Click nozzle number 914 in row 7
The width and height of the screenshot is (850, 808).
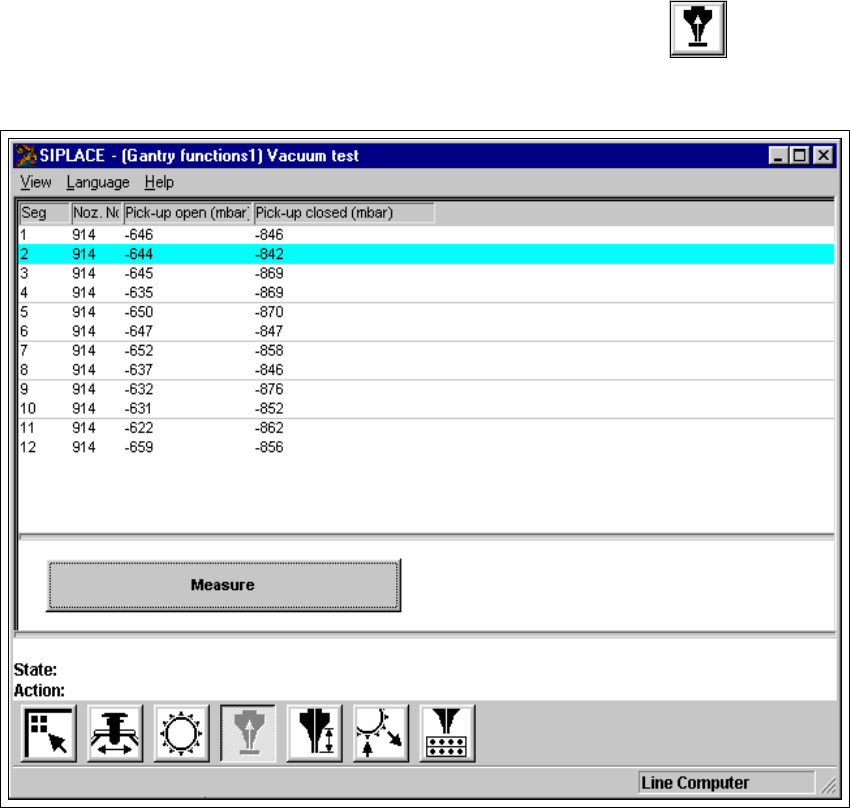84,351
